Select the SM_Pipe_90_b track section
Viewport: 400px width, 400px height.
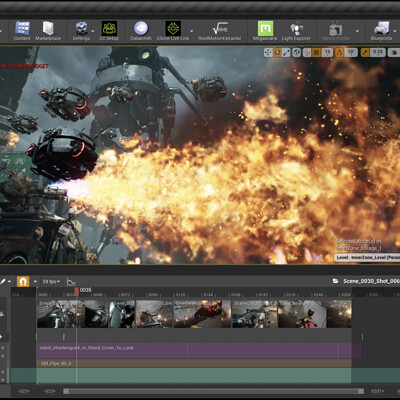194,363
